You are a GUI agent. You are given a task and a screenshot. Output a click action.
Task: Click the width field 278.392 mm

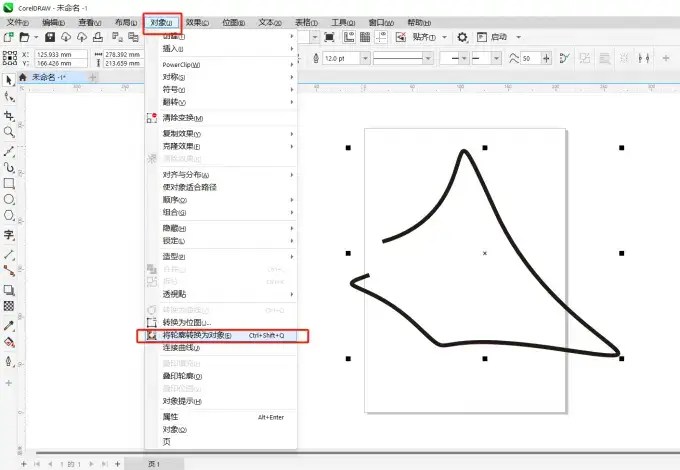click(123, 54)
